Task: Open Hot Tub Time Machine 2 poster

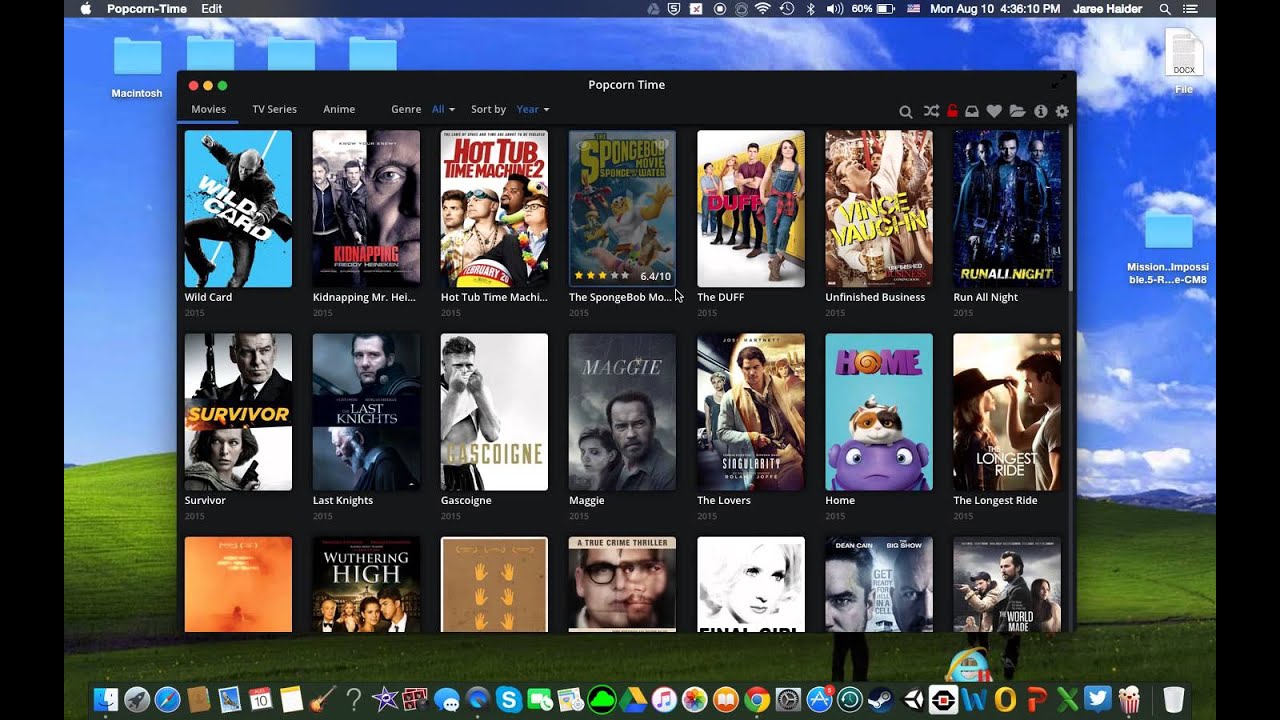Action: [x=494, y=209]
